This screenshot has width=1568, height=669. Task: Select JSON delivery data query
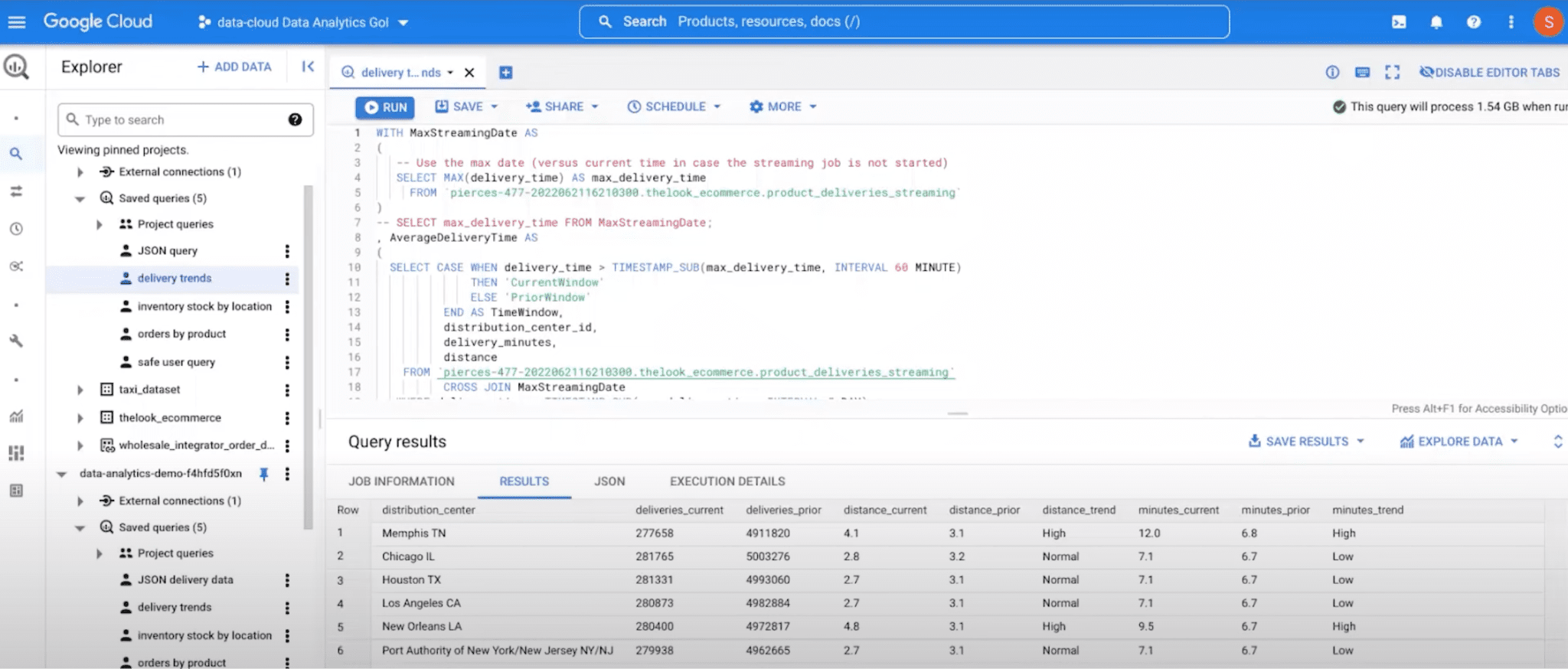tap(185, 580)
